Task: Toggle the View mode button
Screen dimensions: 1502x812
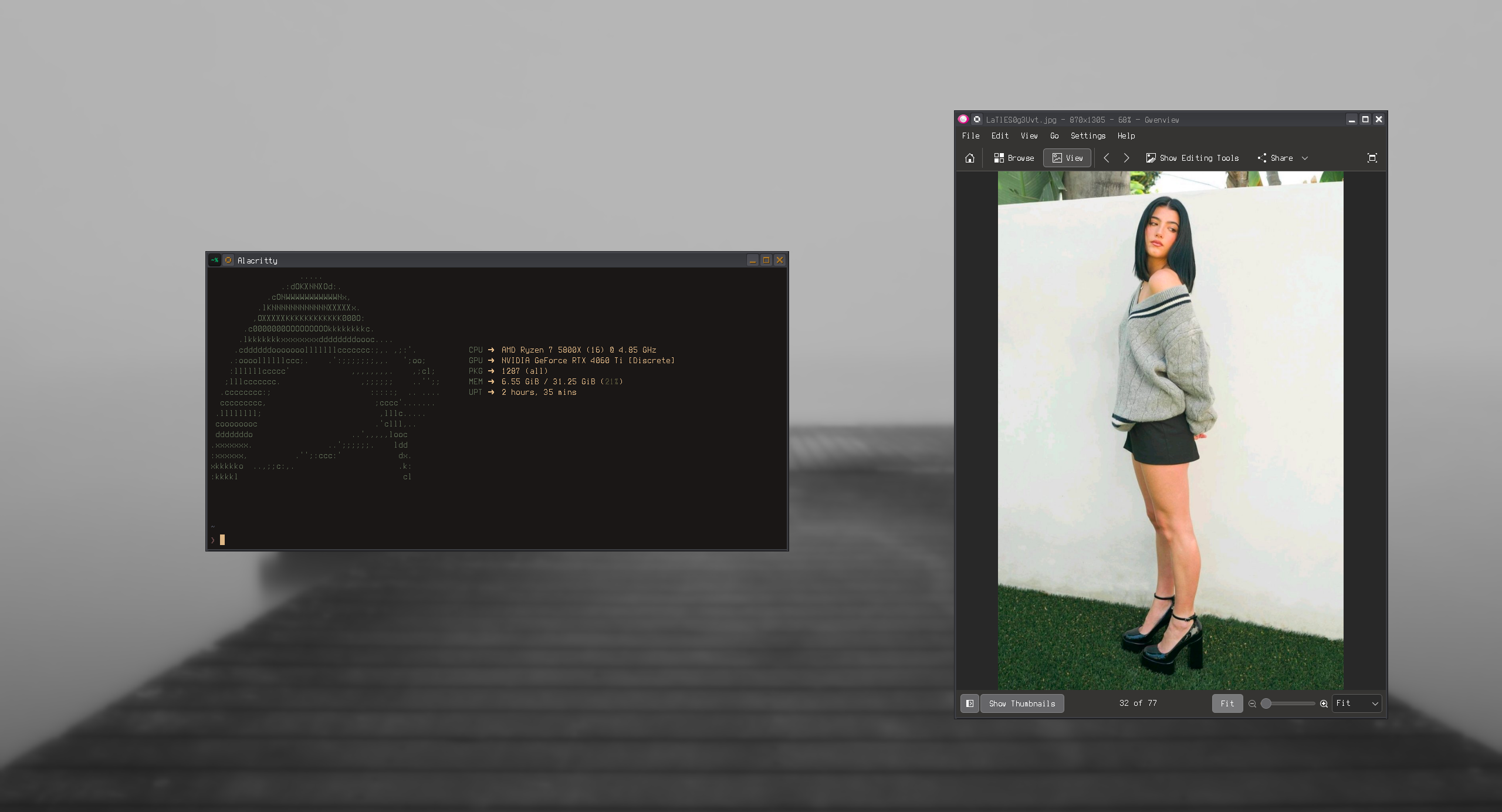Action: point(1067,158)
